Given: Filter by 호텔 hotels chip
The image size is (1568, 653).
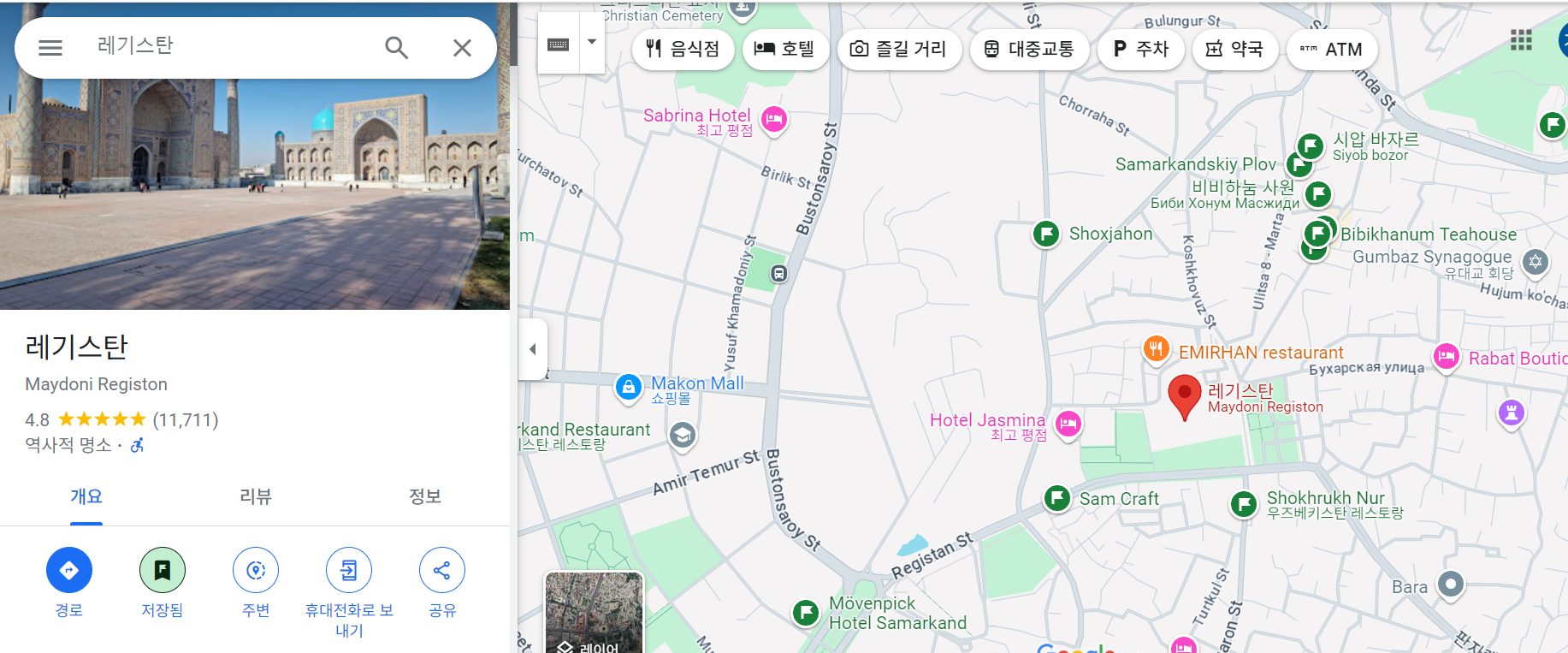Looking at the screenshot, I should point(784,50).
